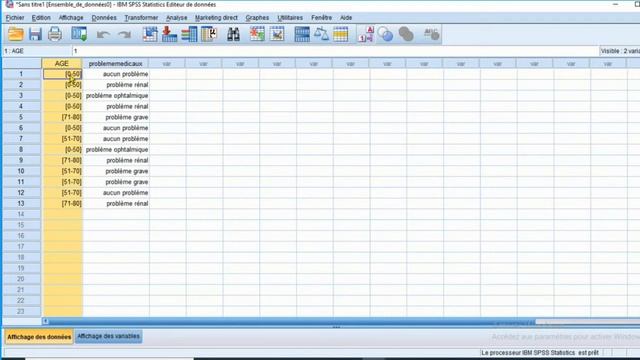The image size is (640, 360).
Task: Insert cases using the toolbar icon
Action: coord(257,34)
